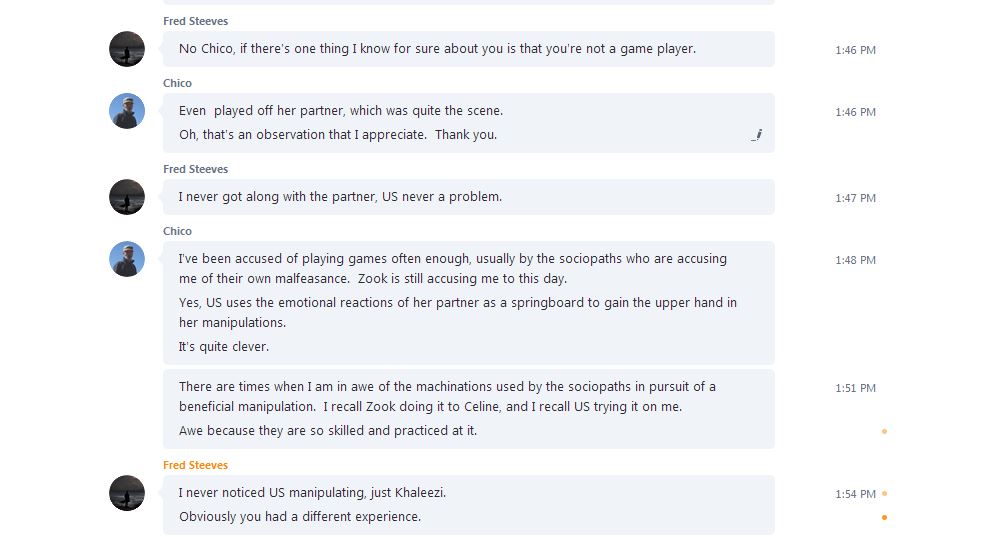Click the orange status dot beside 'Awe because' message
984x537 pixels.
(885, 431)
